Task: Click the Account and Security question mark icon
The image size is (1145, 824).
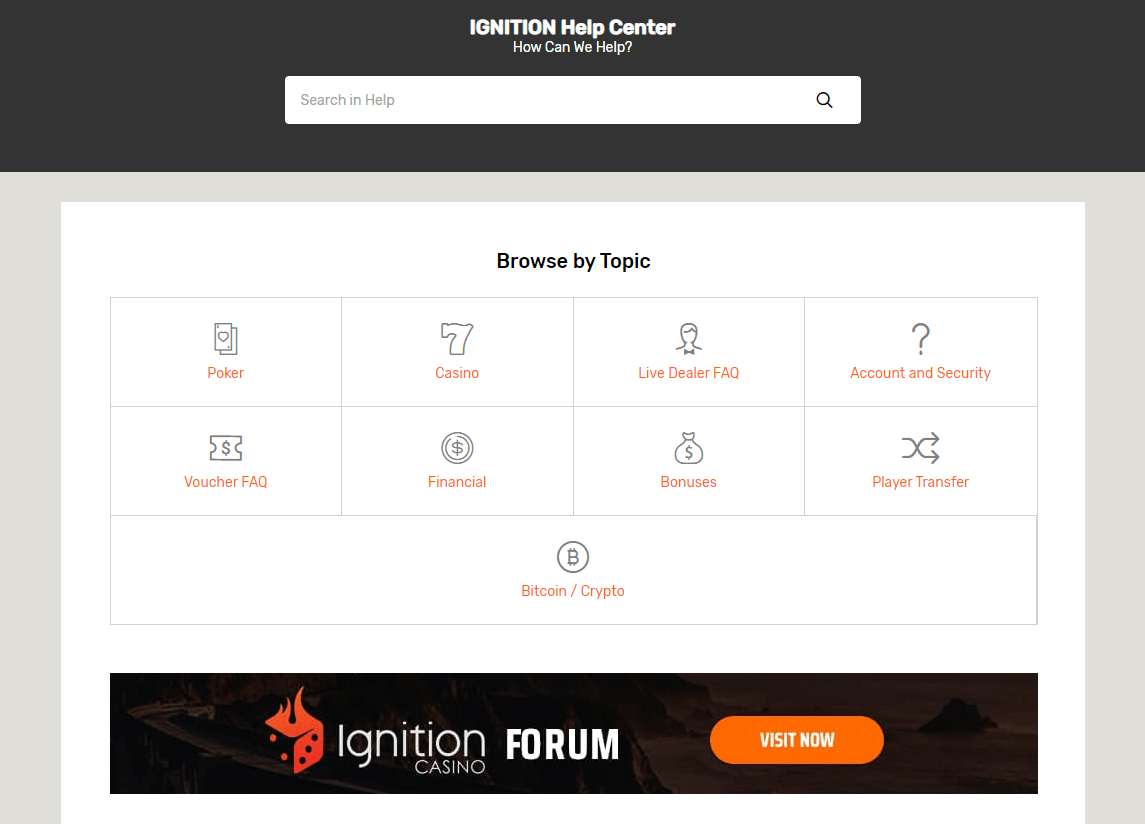Action: [920, 338]
